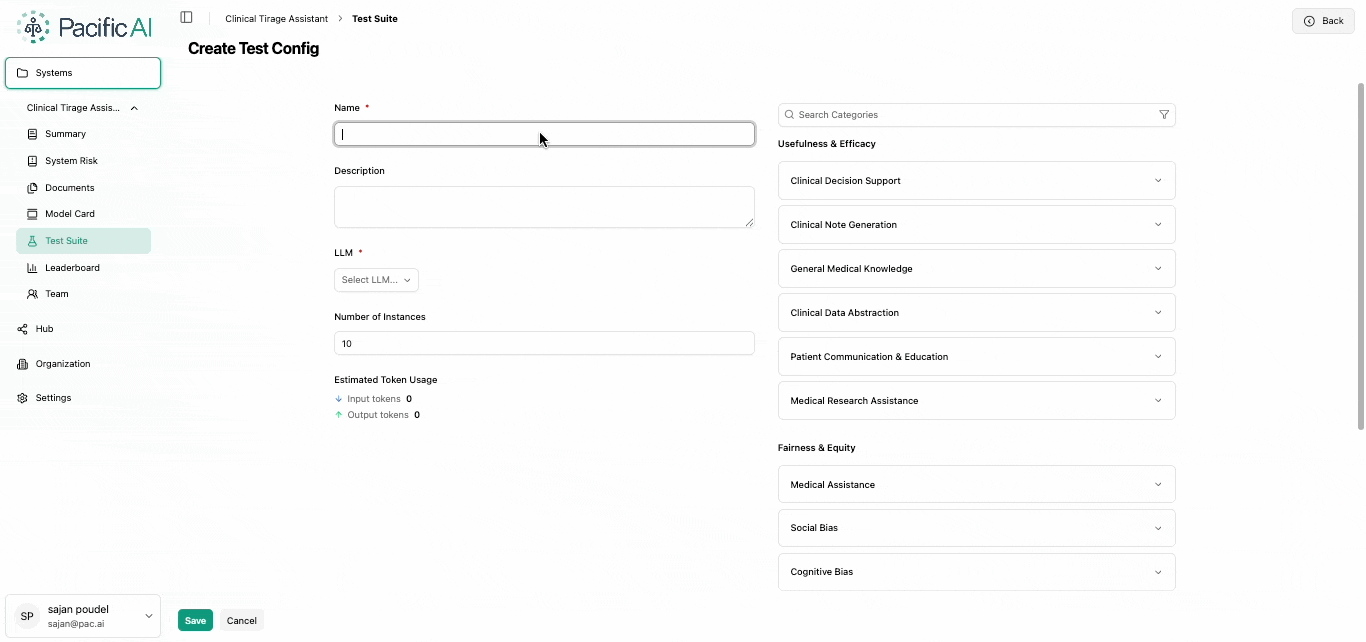Click the Clinical Tirage Assistant breadcrumb
This screenshot has height=642, width=1366.
coord(276,18)
